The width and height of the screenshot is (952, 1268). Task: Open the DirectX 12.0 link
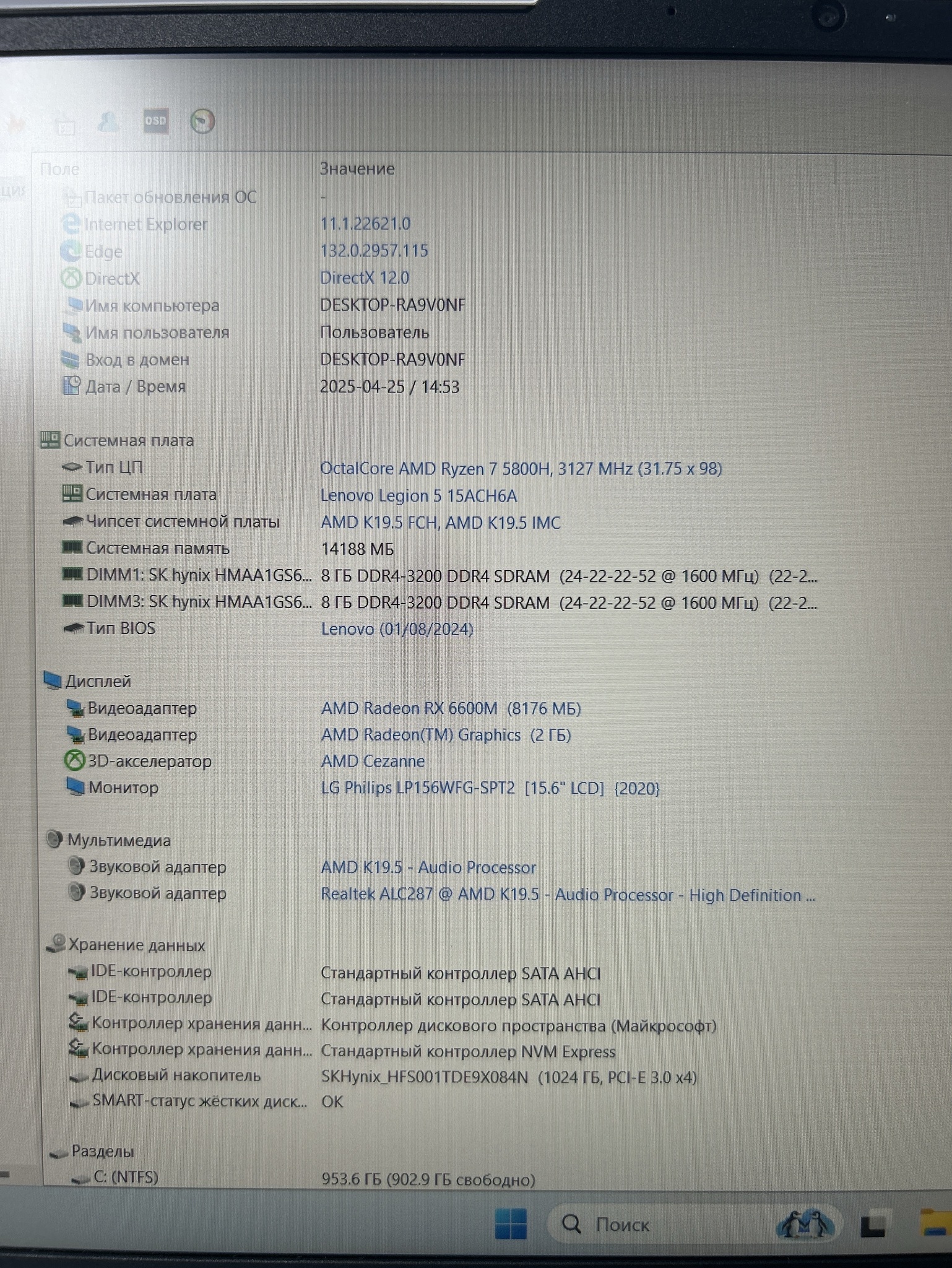coord(365,278)
